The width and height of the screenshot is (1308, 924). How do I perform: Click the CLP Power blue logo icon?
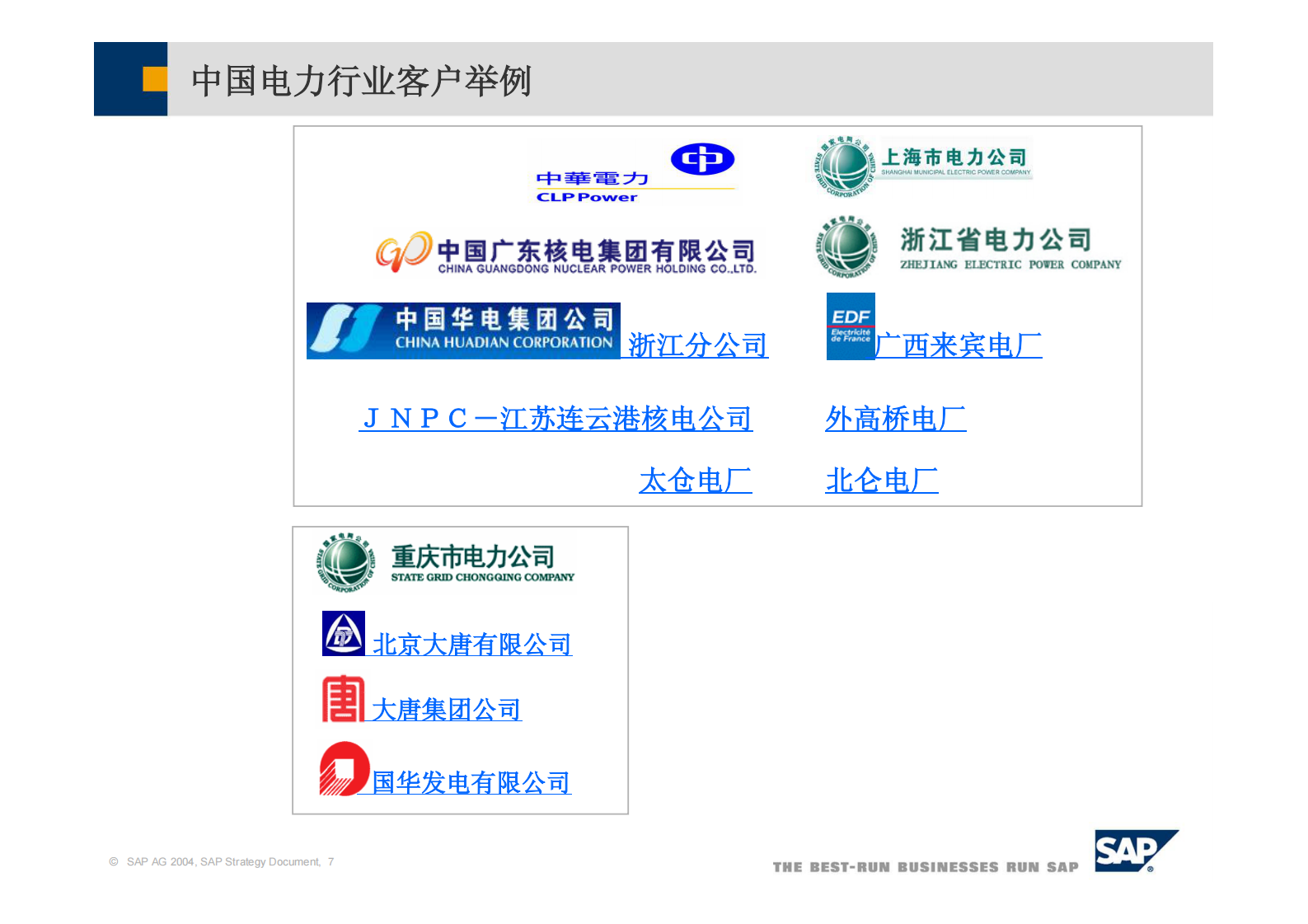pos(702,159)
